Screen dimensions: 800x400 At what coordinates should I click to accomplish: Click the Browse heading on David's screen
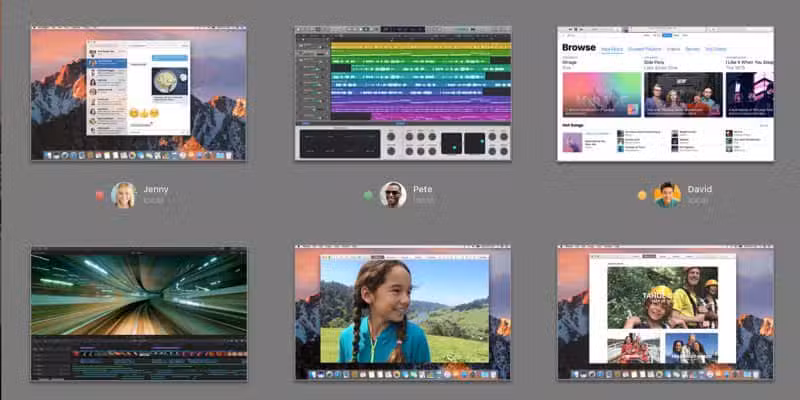click(579, 47)
